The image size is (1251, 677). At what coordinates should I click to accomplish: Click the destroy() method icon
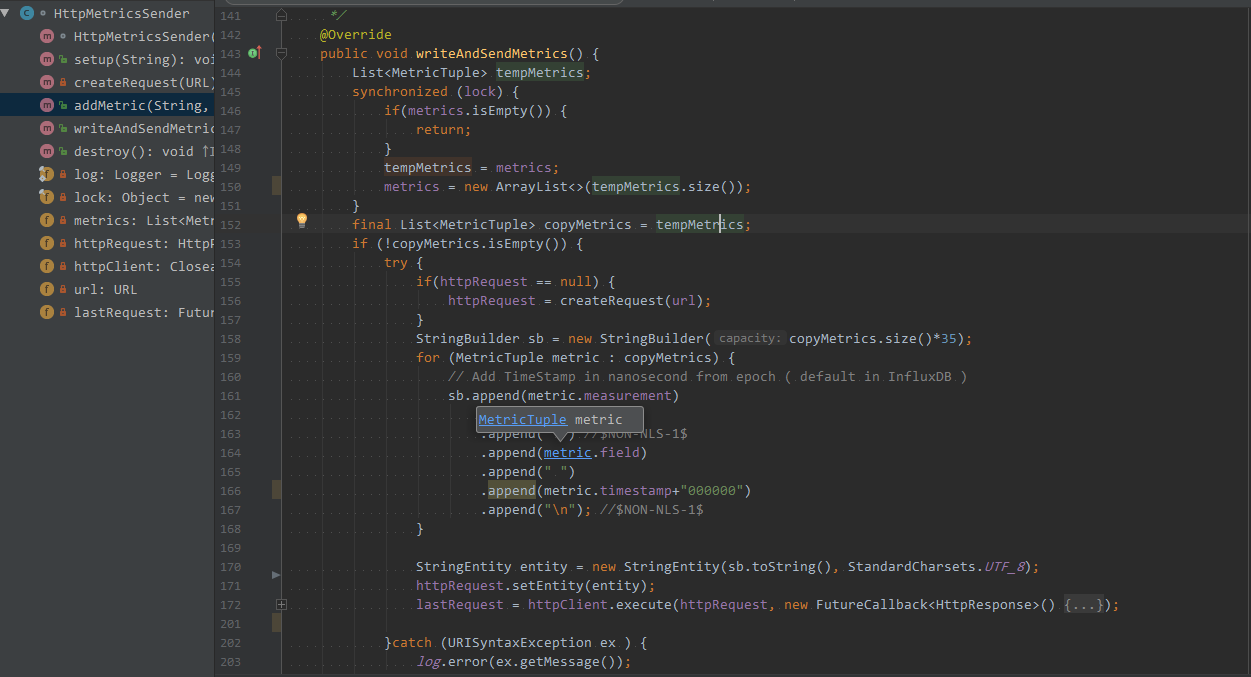click(x=46, y=151)
